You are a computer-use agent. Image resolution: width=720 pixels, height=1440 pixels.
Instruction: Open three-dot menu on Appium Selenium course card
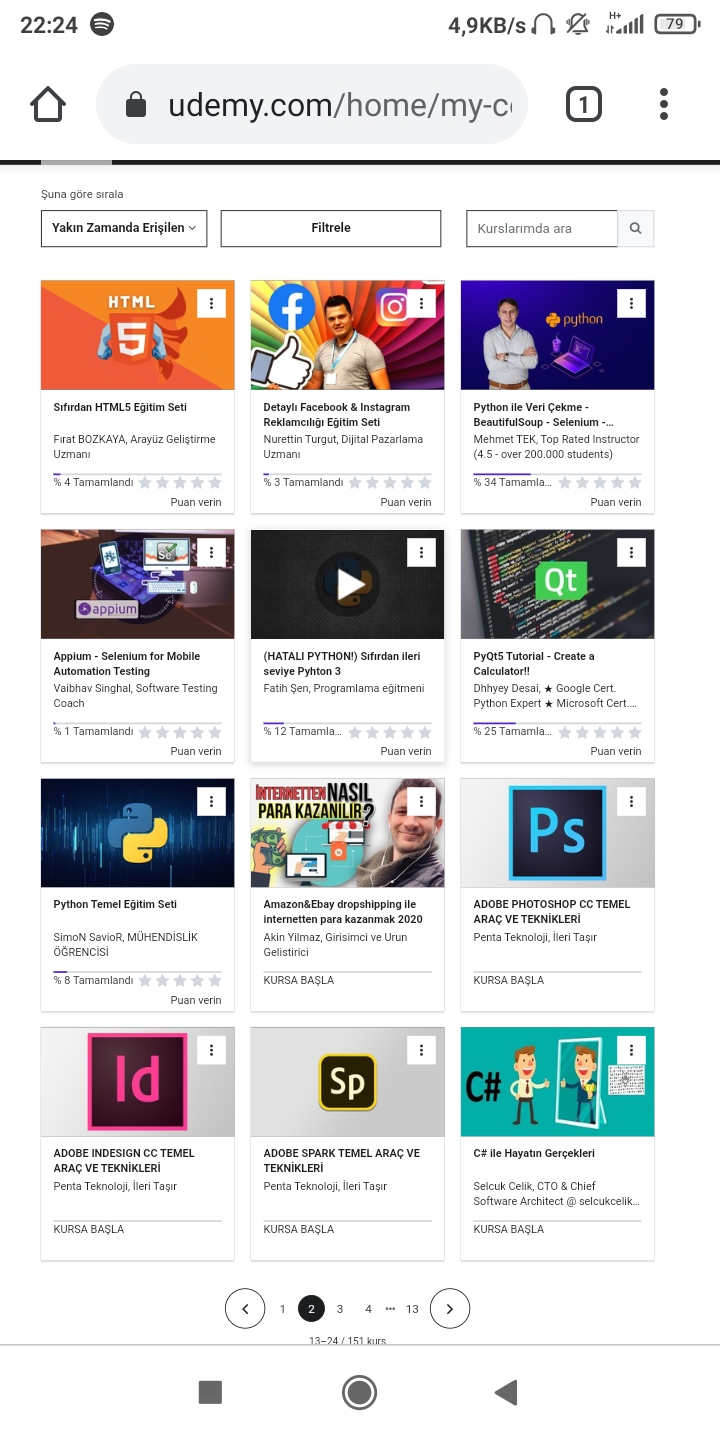click(x=211, y=552)
